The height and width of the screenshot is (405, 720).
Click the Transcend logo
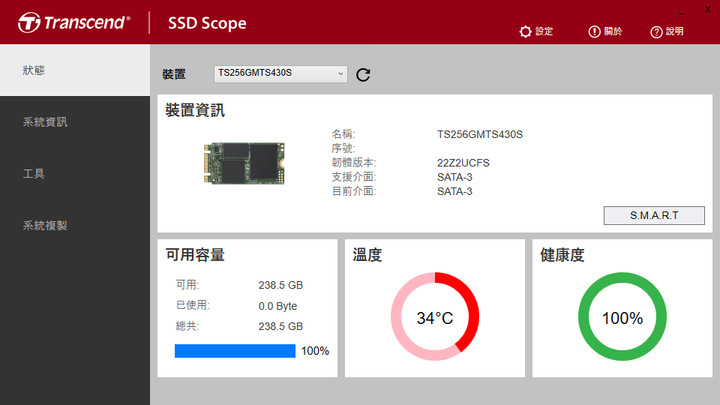coord(74,22)
